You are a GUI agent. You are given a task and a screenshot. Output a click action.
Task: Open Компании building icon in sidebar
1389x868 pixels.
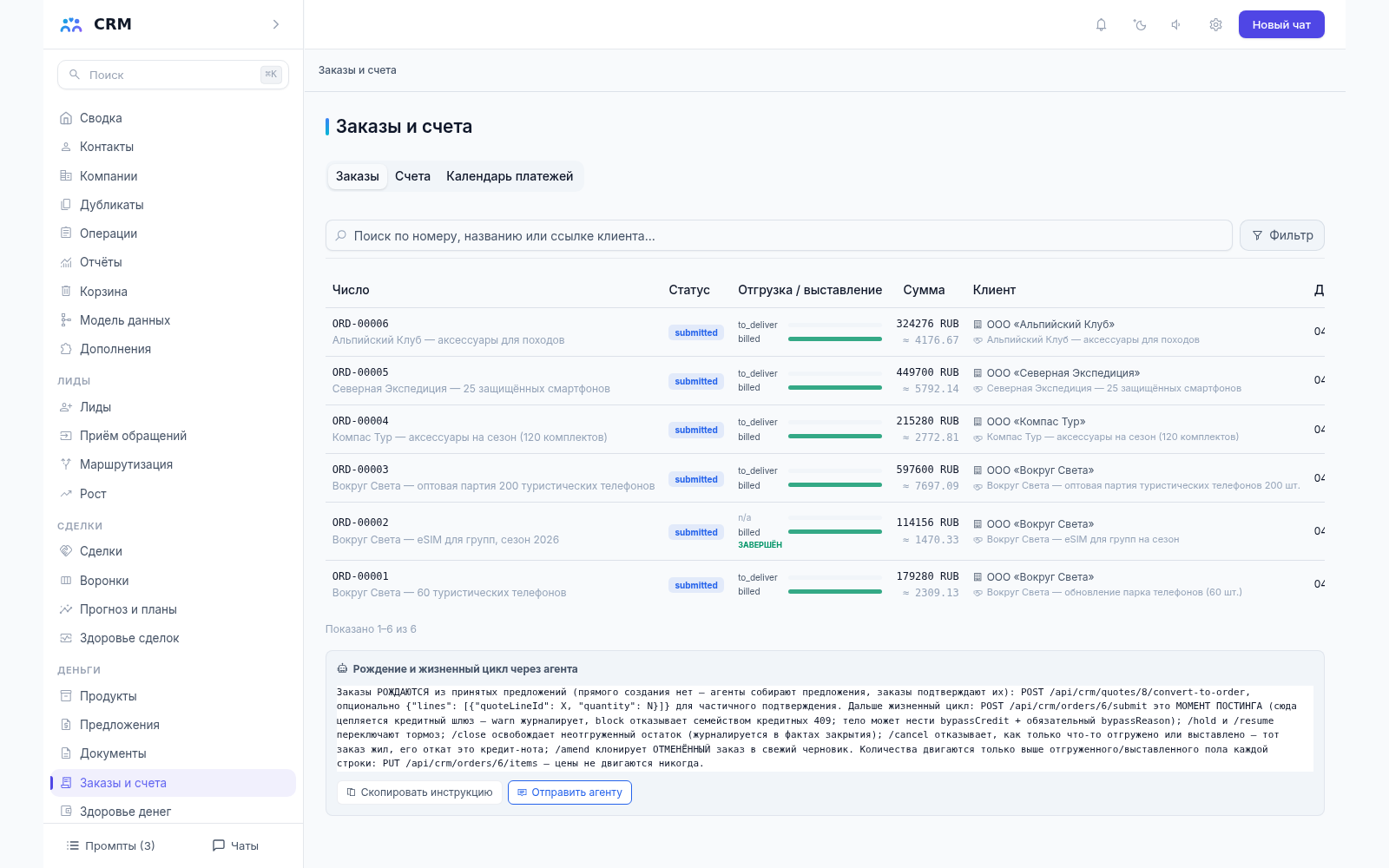66,176
